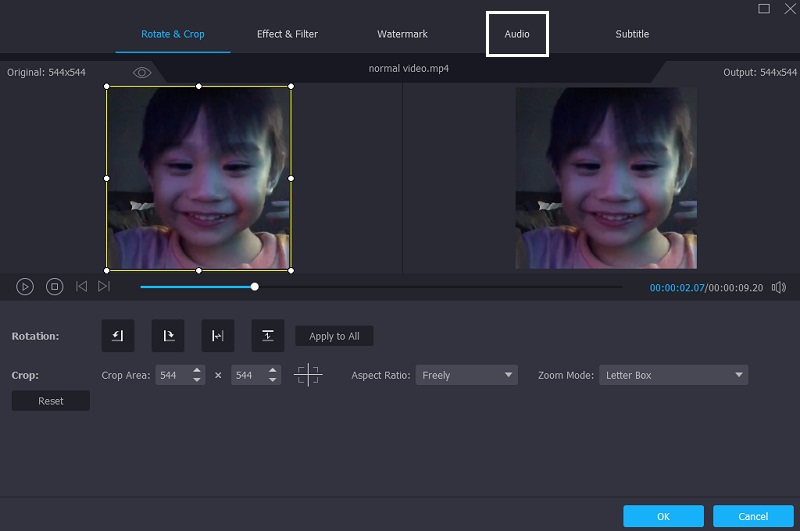This screenshot has width=800, height=531.
Task: Play the video preview
Action: pos(25,287)
